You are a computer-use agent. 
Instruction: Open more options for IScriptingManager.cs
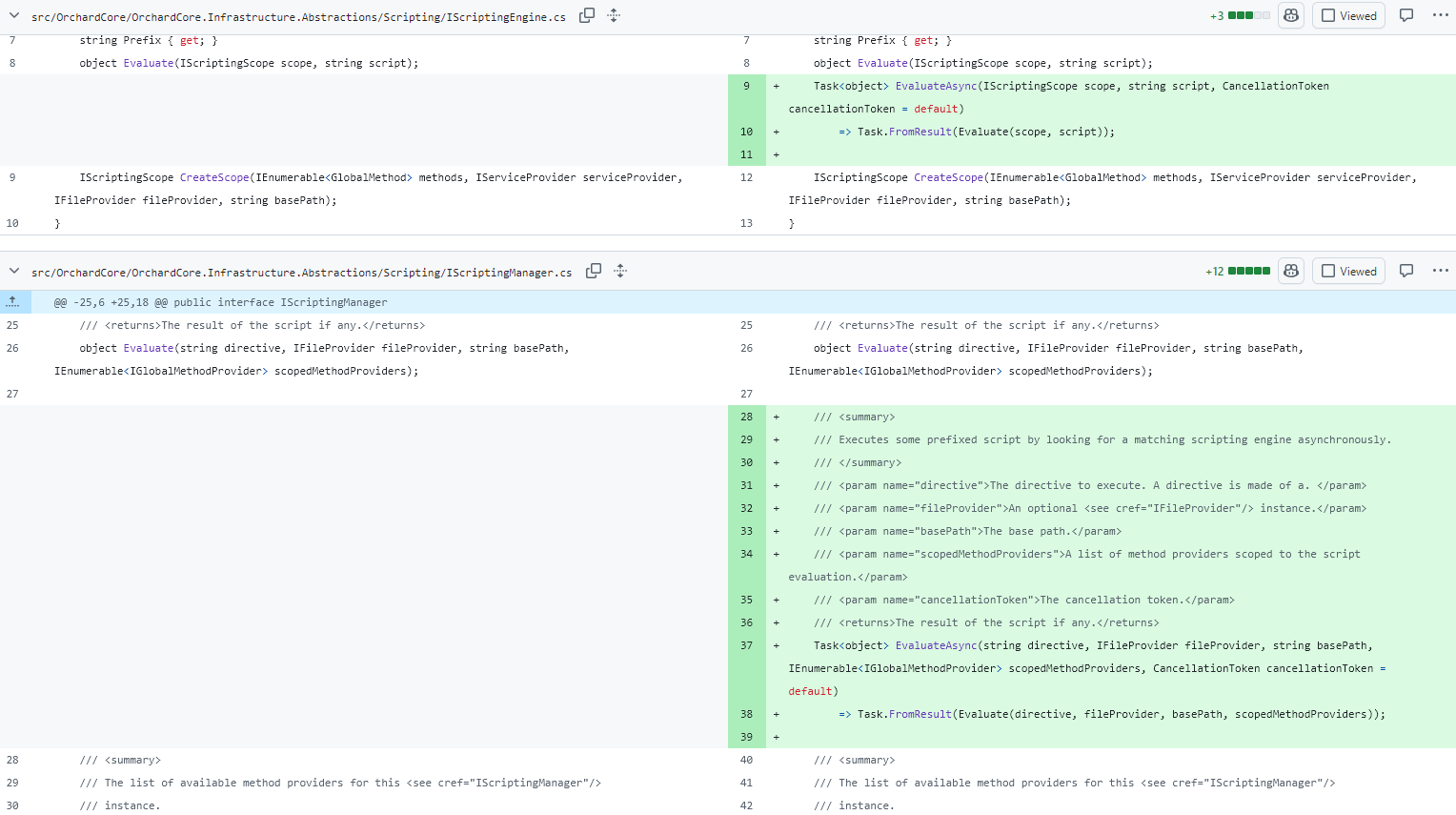[x=1441, y=271]
